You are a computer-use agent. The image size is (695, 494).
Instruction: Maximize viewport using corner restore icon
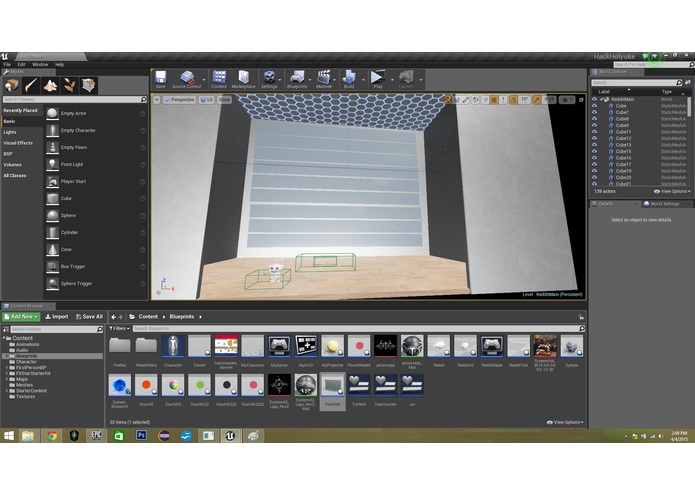[x=581, y=100]
